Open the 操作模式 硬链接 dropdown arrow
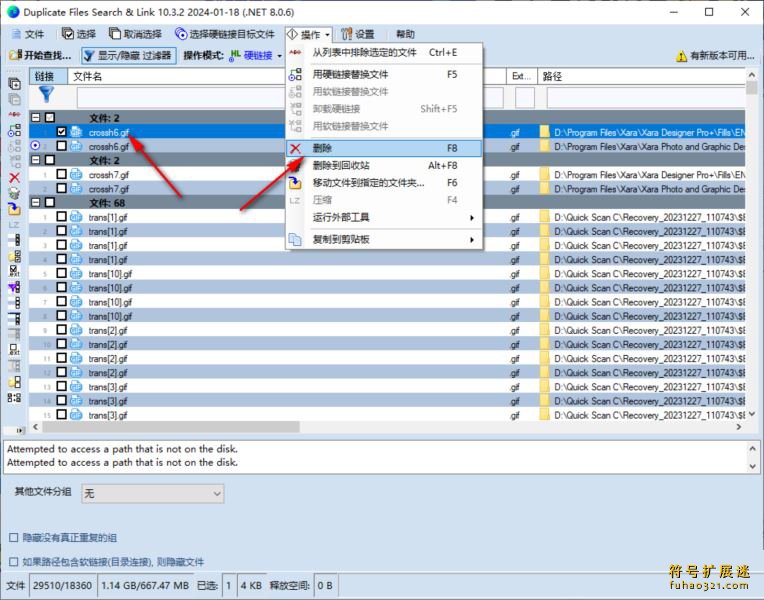764x600 pixels. pos(279,56)
